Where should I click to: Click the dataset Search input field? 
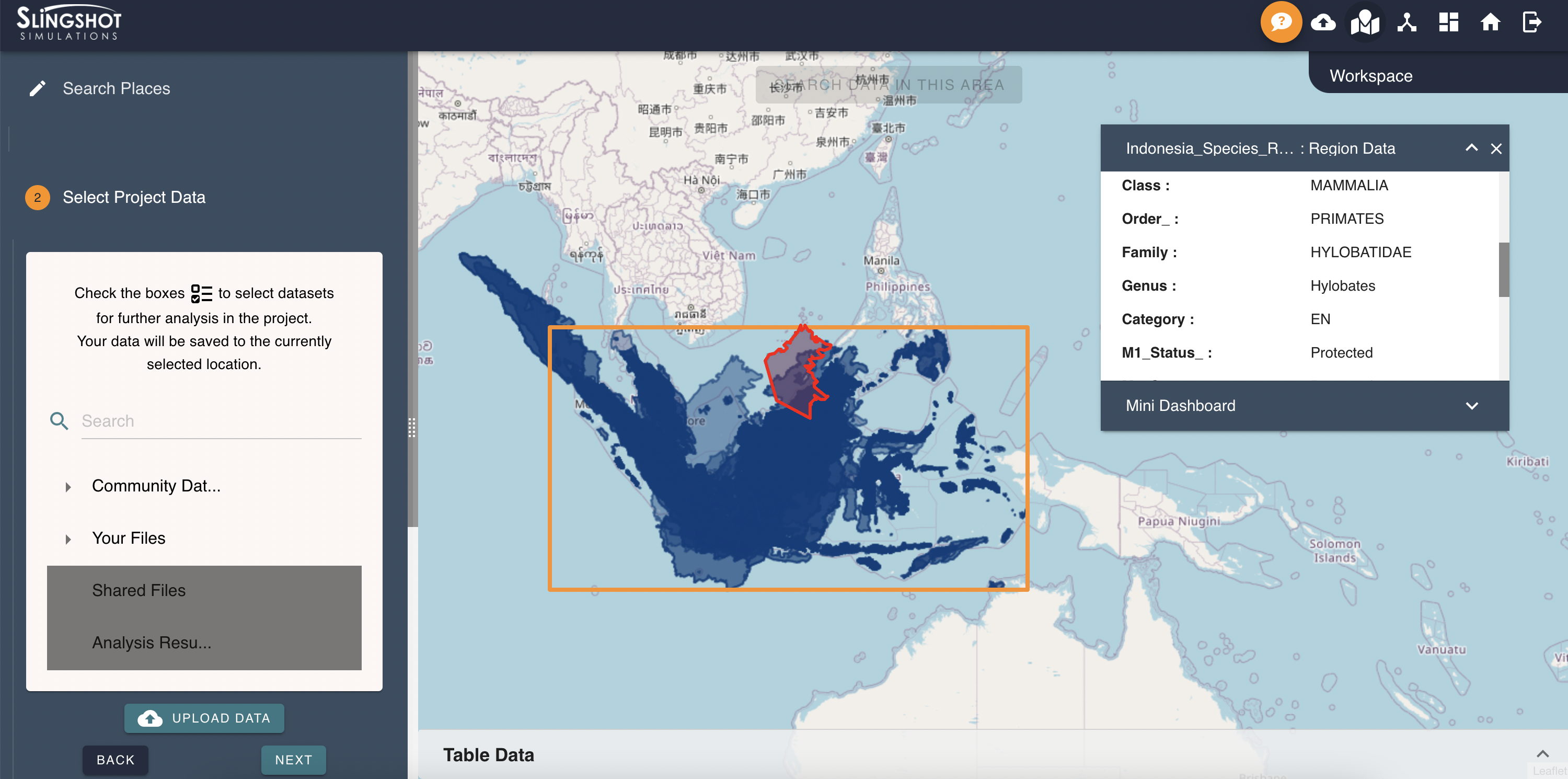click(221, 421)
